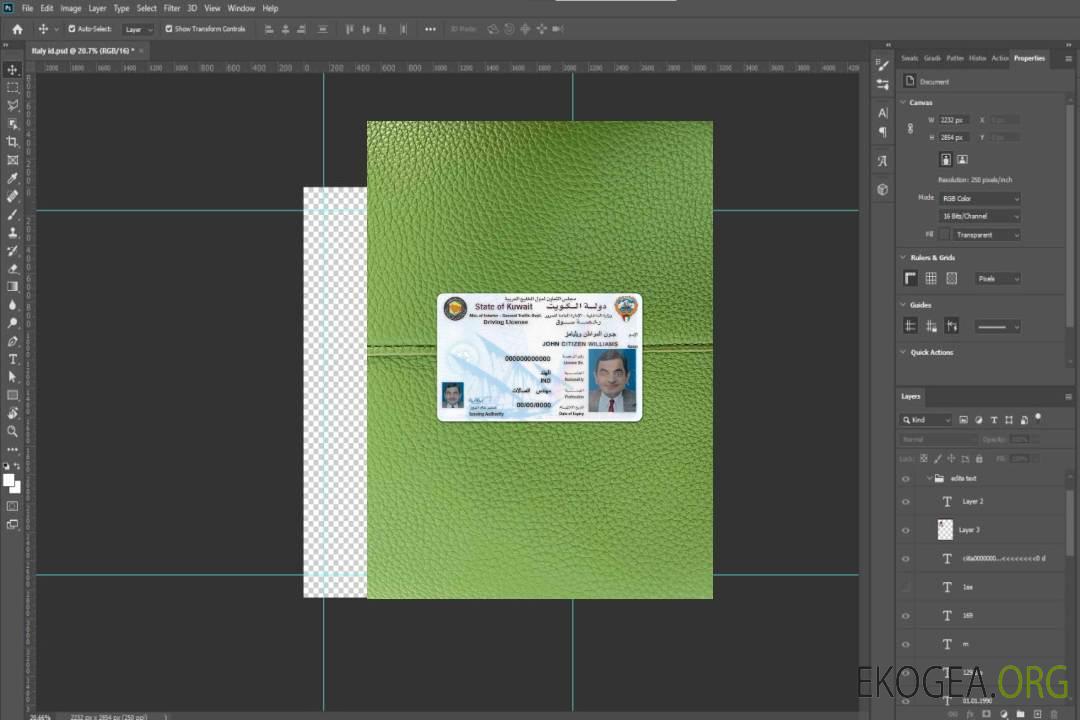
Task: Open the Fill Transparent dropdown
Action: [986, 235]
